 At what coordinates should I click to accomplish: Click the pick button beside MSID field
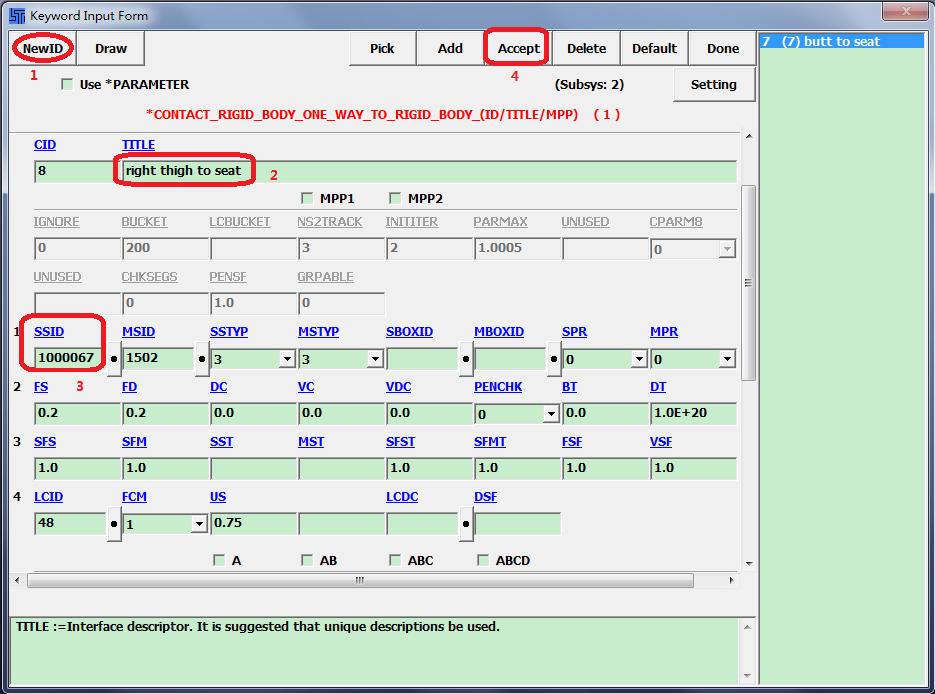pos(202,358)
